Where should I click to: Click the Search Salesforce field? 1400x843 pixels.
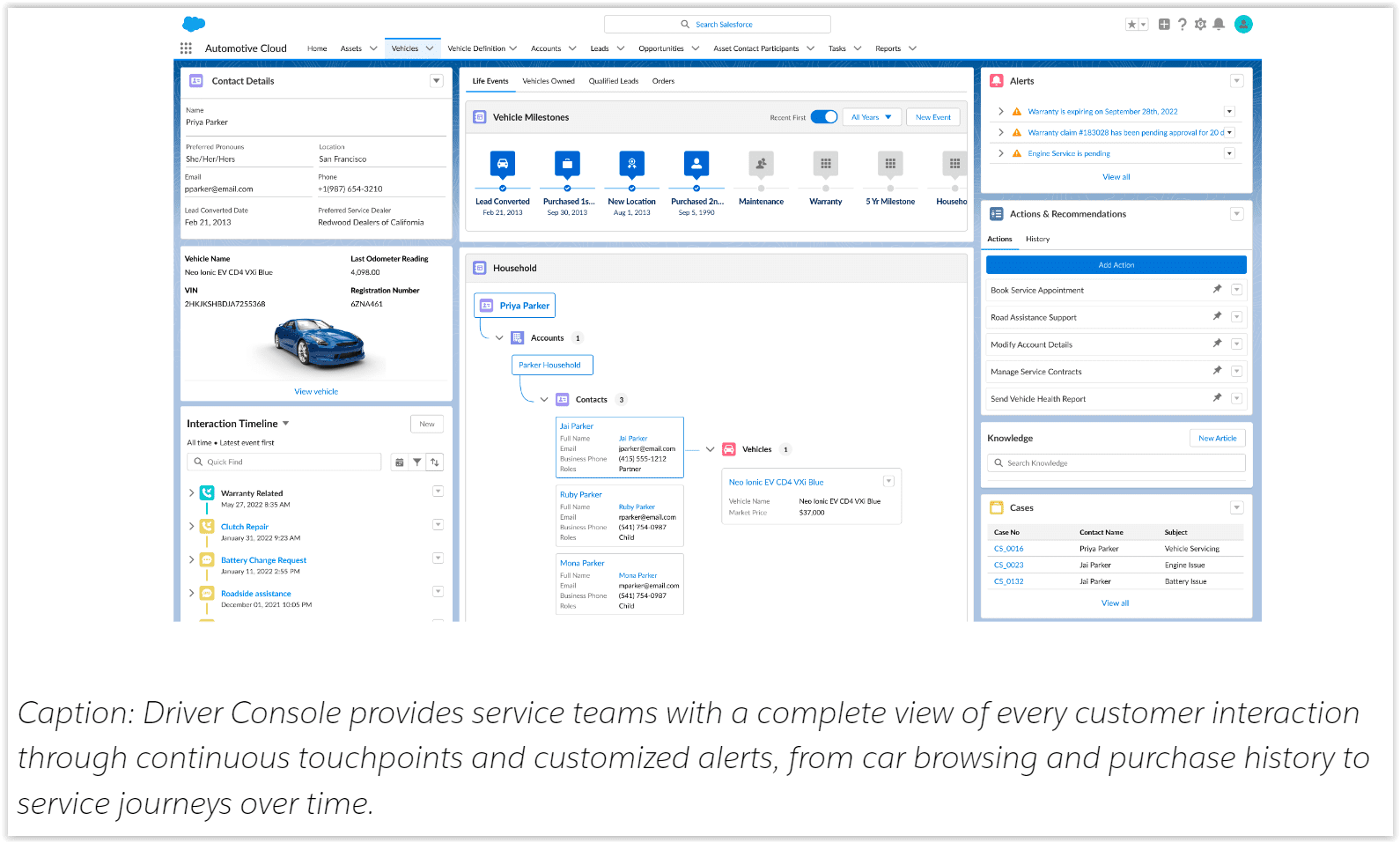pyautogui.click(x=718, y=25)
